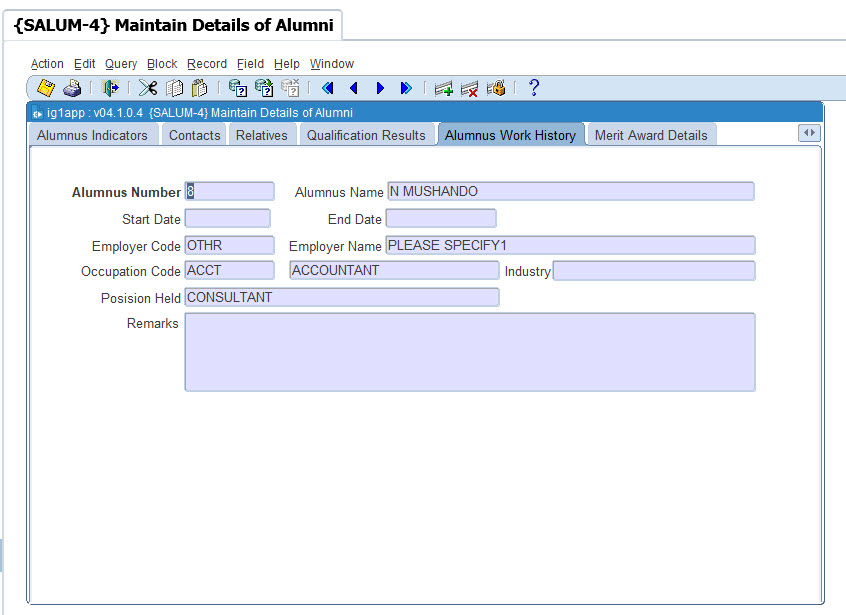The image size is (846, 615).
Task: Click the Delete Record icon
Action: [x=469, y=88]
